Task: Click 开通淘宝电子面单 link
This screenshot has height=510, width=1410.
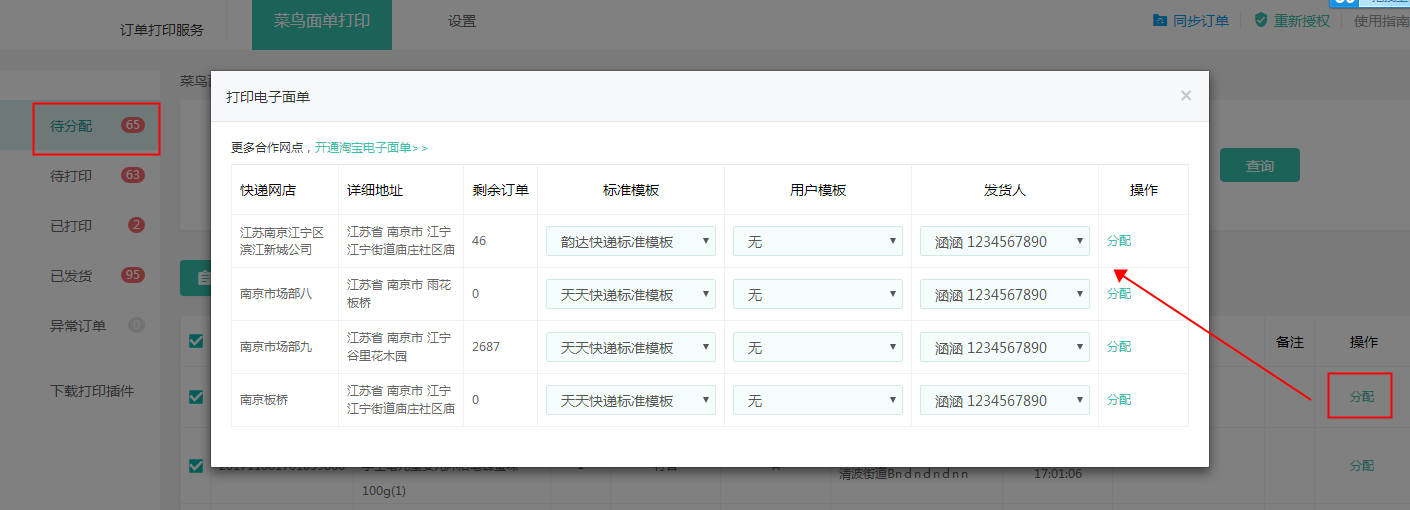Action: click(x=370, y=147)
